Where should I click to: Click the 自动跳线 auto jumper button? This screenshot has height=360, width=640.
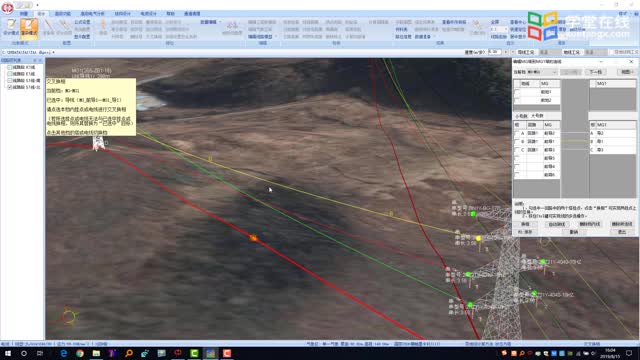point(557,224)
